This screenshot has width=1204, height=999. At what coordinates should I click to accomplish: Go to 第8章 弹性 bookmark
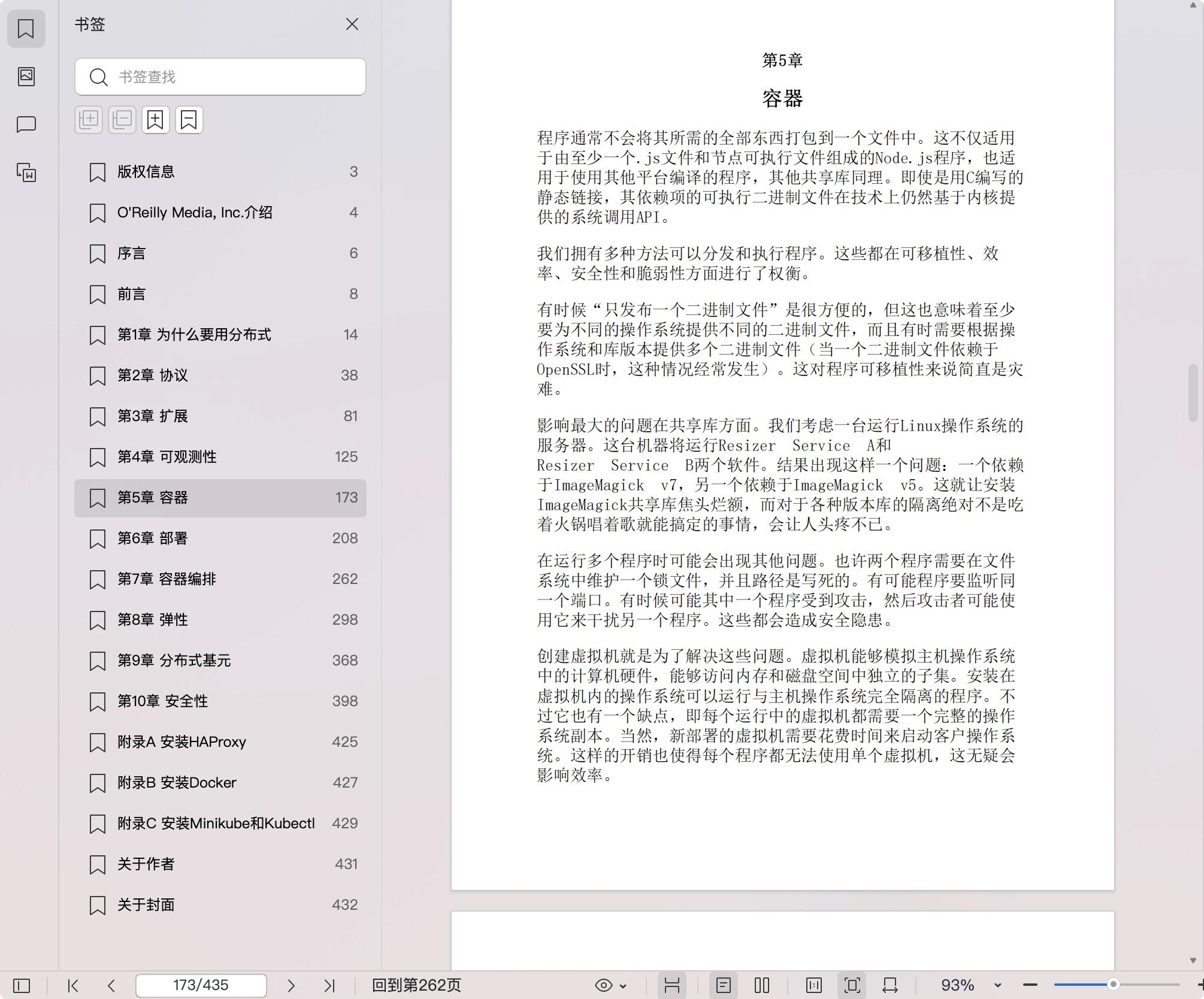[220, 620]
